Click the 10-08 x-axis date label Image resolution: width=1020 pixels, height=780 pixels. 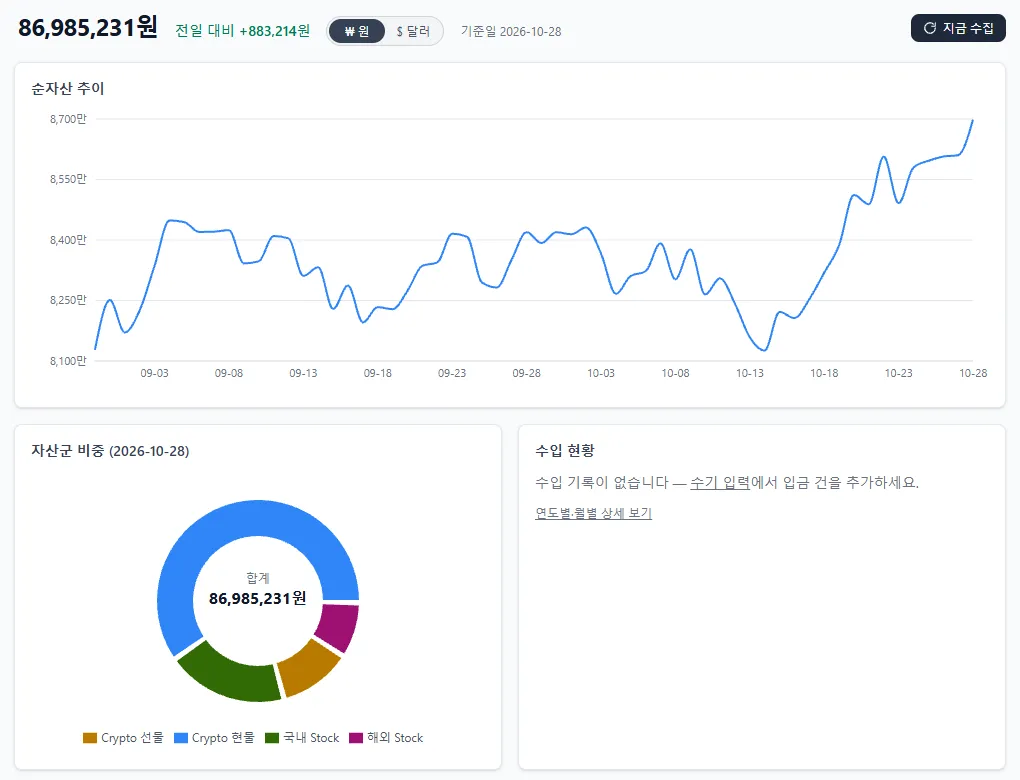[x=675, y=373]
